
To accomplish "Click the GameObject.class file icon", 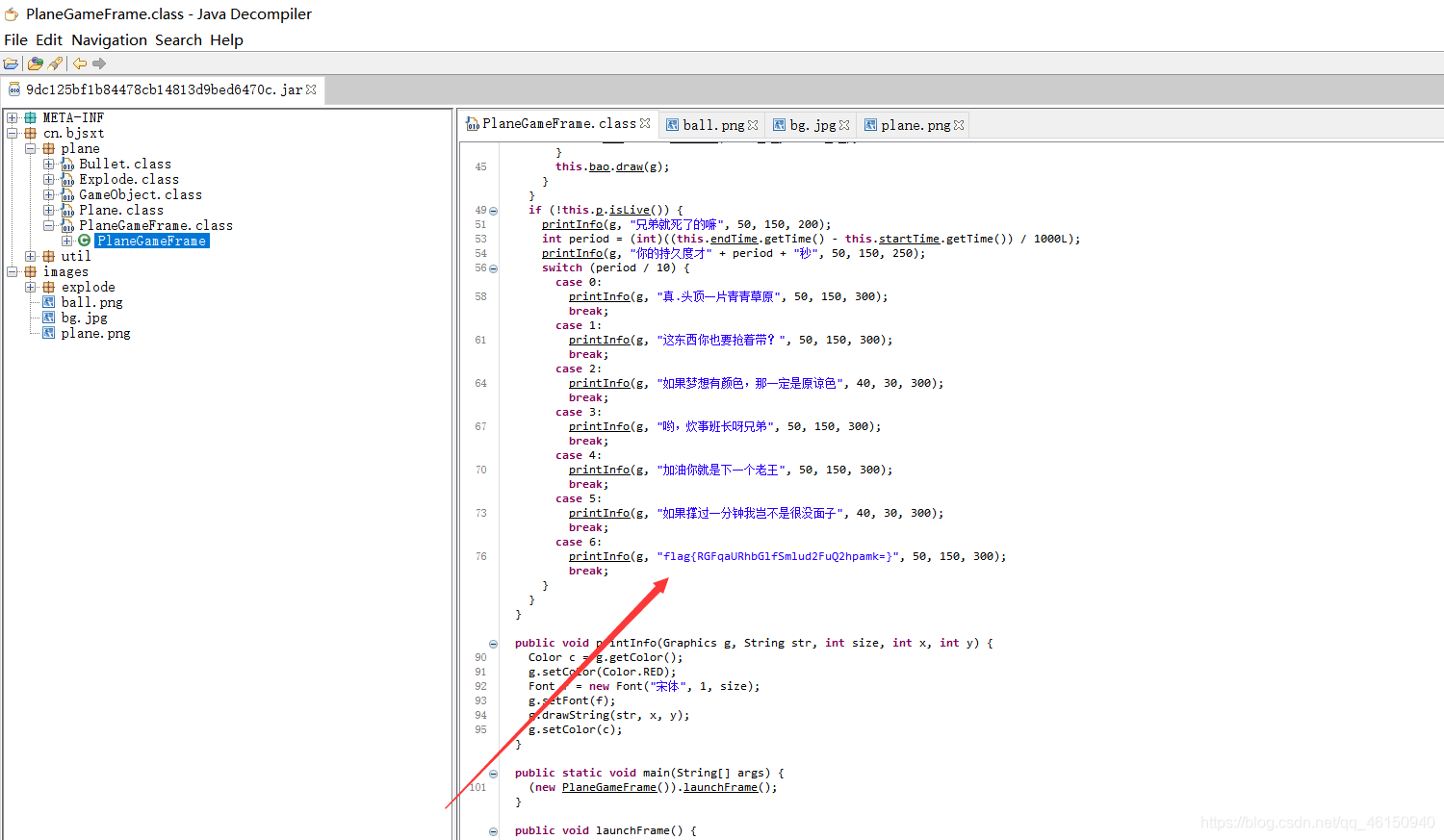I will 67,195.
